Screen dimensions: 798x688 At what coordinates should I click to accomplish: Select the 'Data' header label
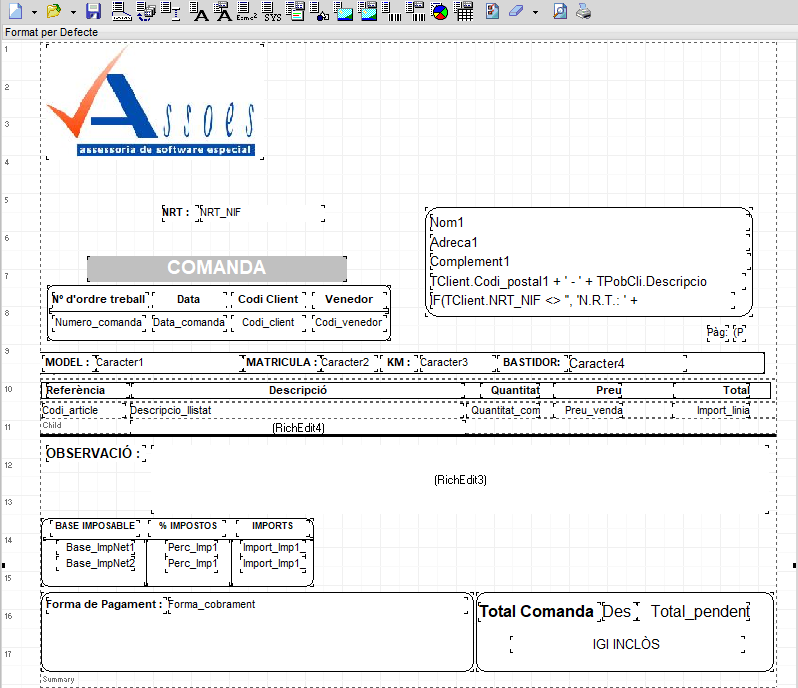(189, 299)
